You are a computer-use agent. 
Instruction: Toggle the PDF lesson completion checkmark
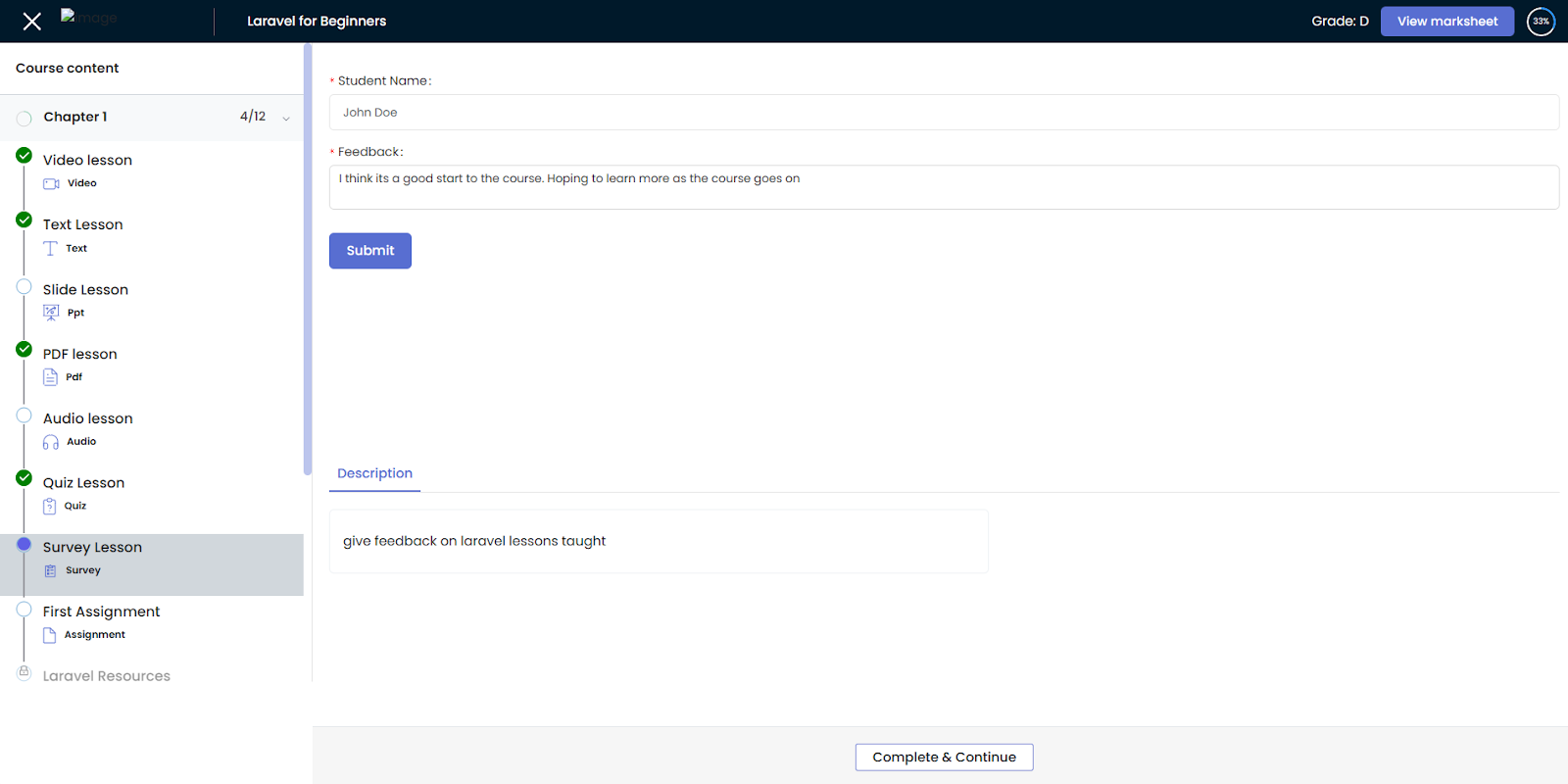[24, 349]
